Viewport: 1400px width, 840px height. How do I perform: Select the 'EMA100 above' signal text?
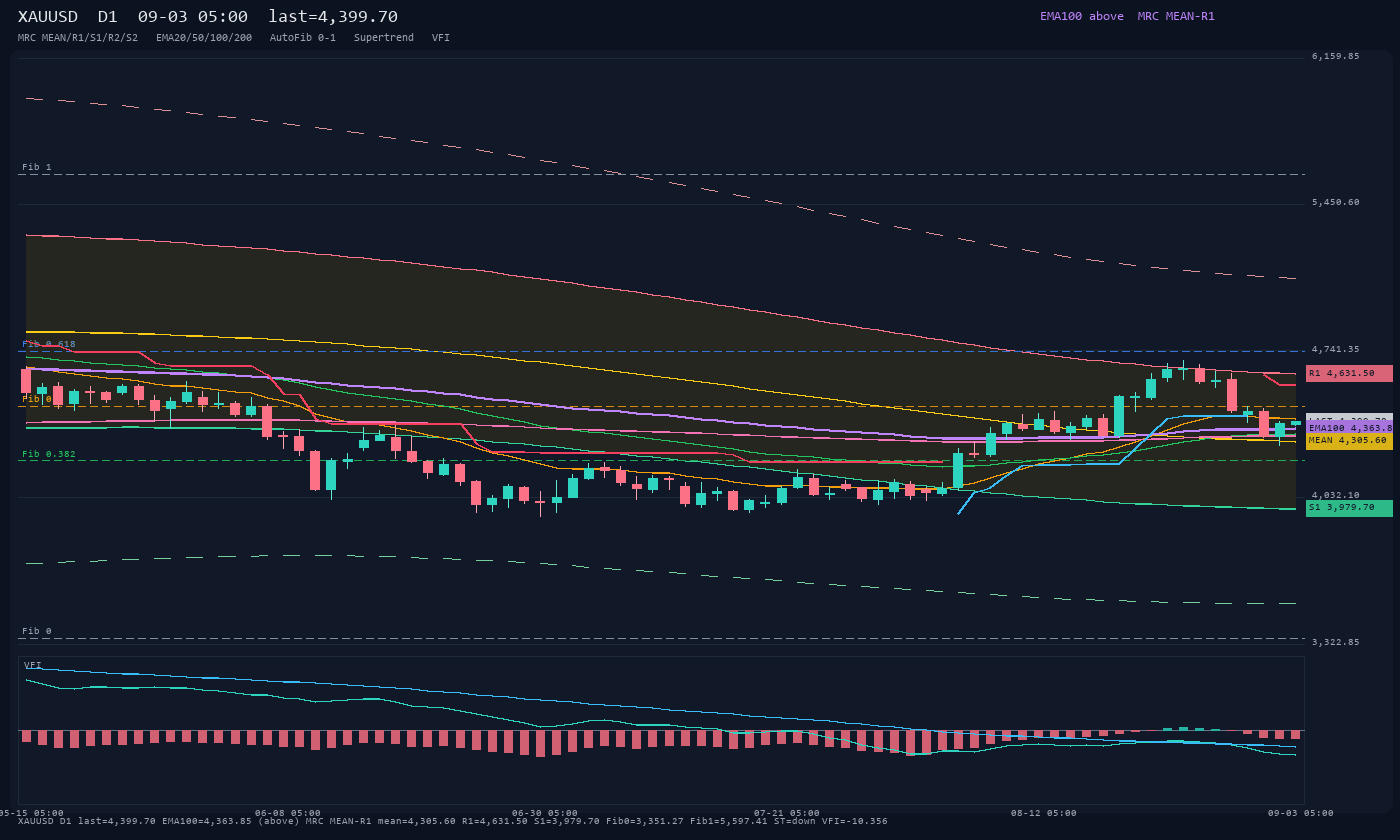coord(1081,16)
